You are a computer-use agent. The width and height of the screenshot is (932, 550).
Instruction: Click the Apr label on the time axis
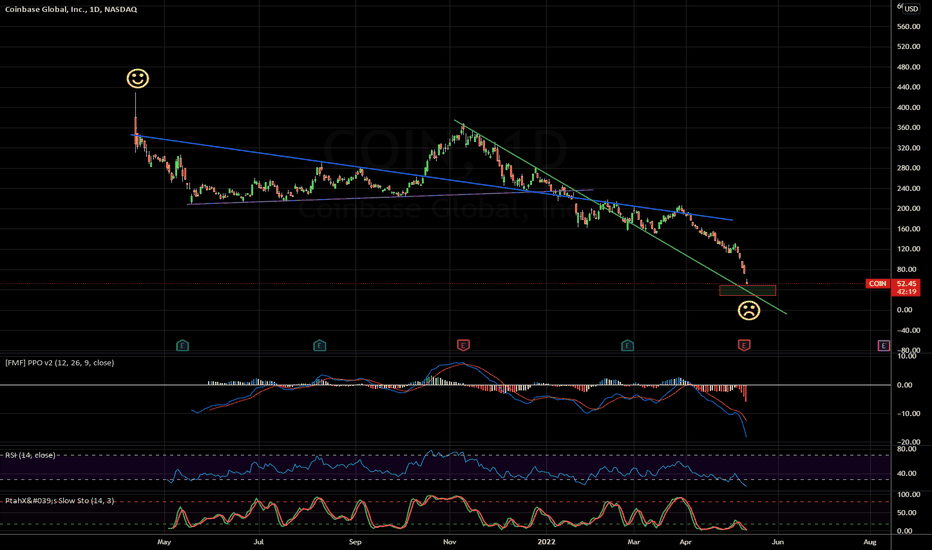685,542
